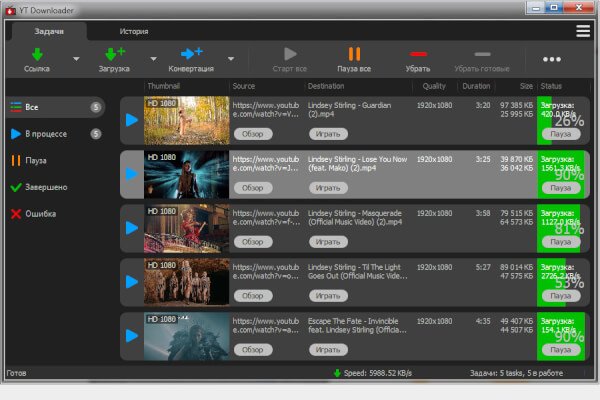Click play arrow on Lose You Now row

pyautogui.click(x=132, y=174)
